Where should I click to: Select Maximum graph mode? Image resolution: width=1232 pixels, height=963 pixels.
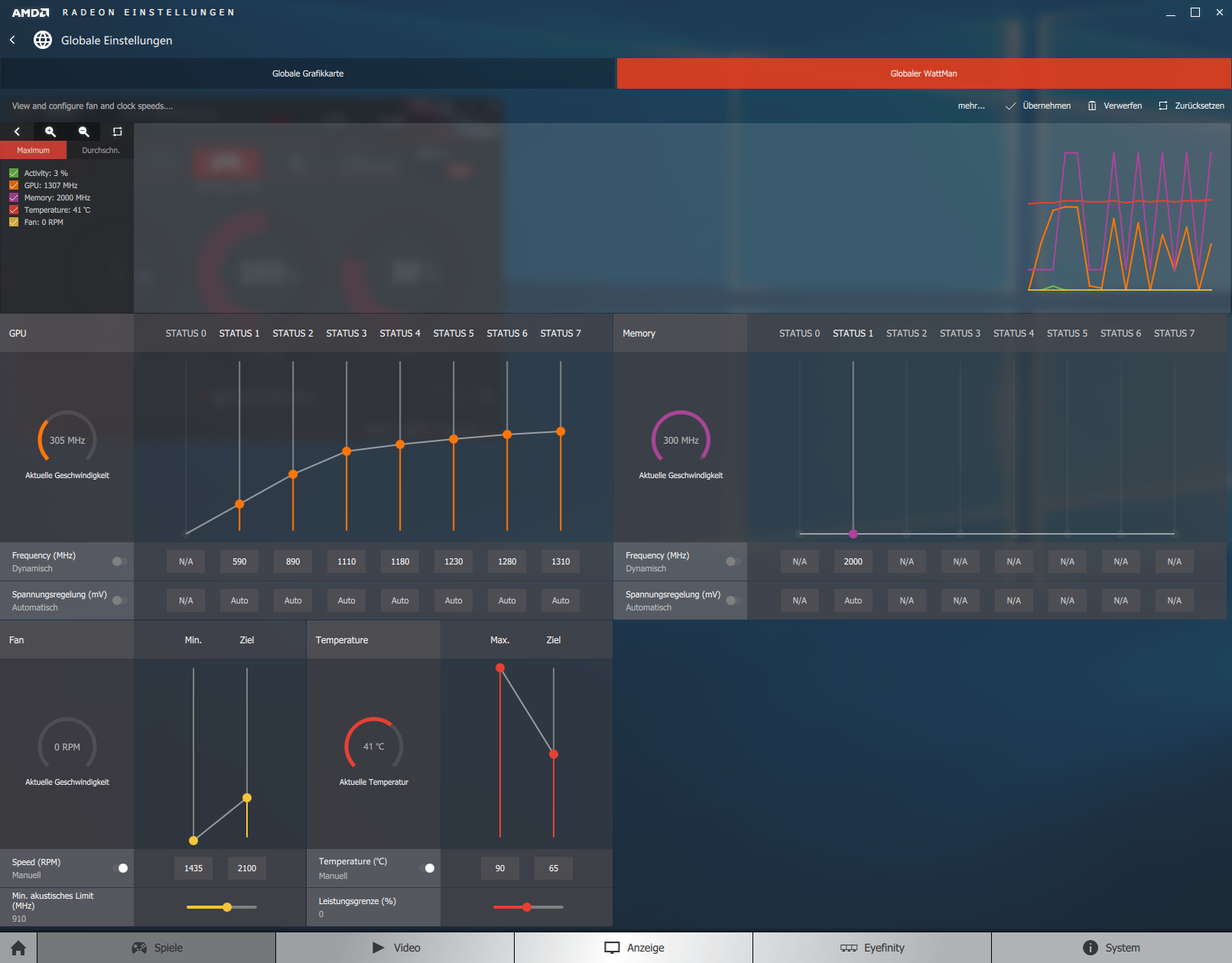34,150
